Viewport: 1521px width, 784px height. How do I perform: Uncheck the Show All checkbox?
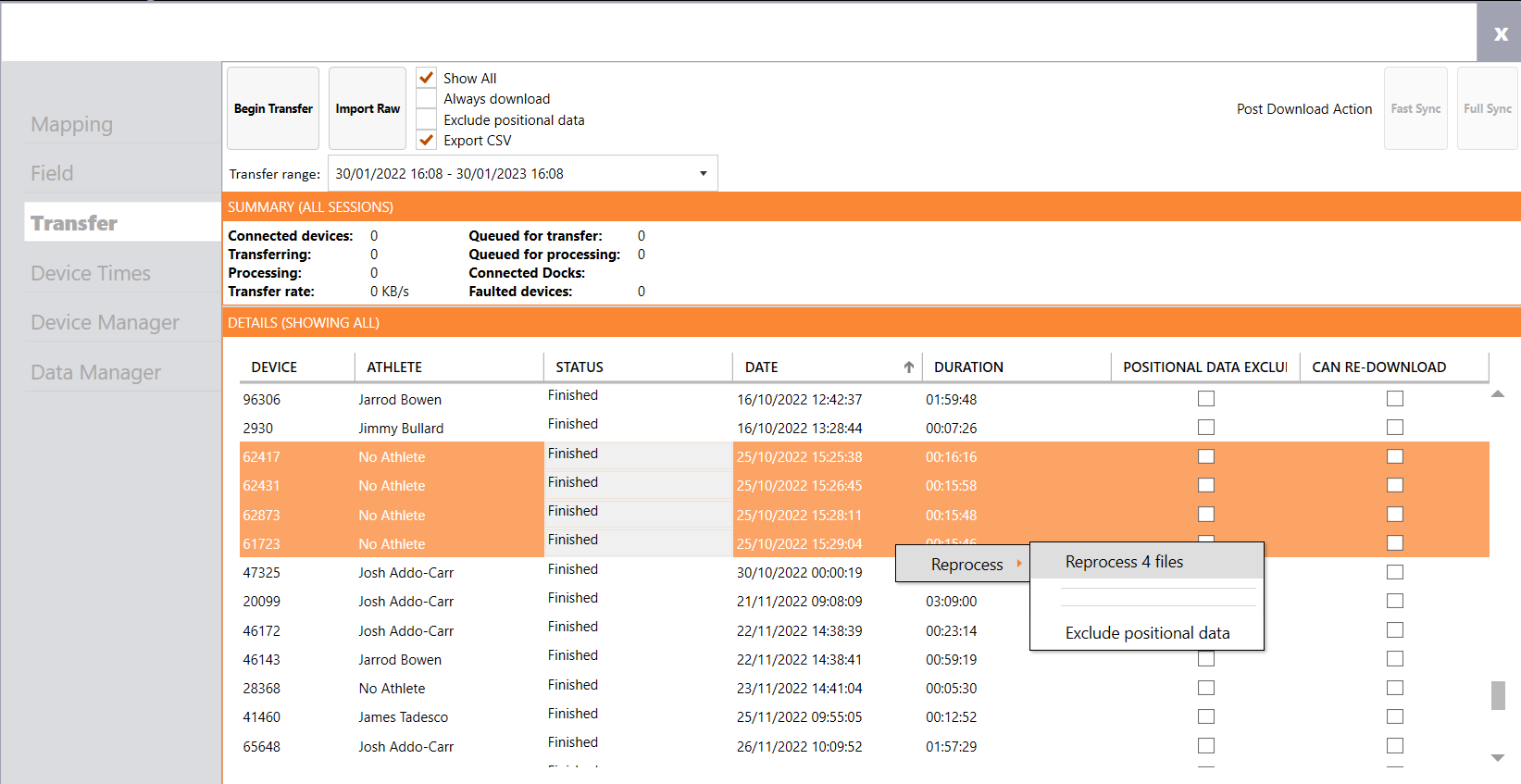[x=427, y=78]
